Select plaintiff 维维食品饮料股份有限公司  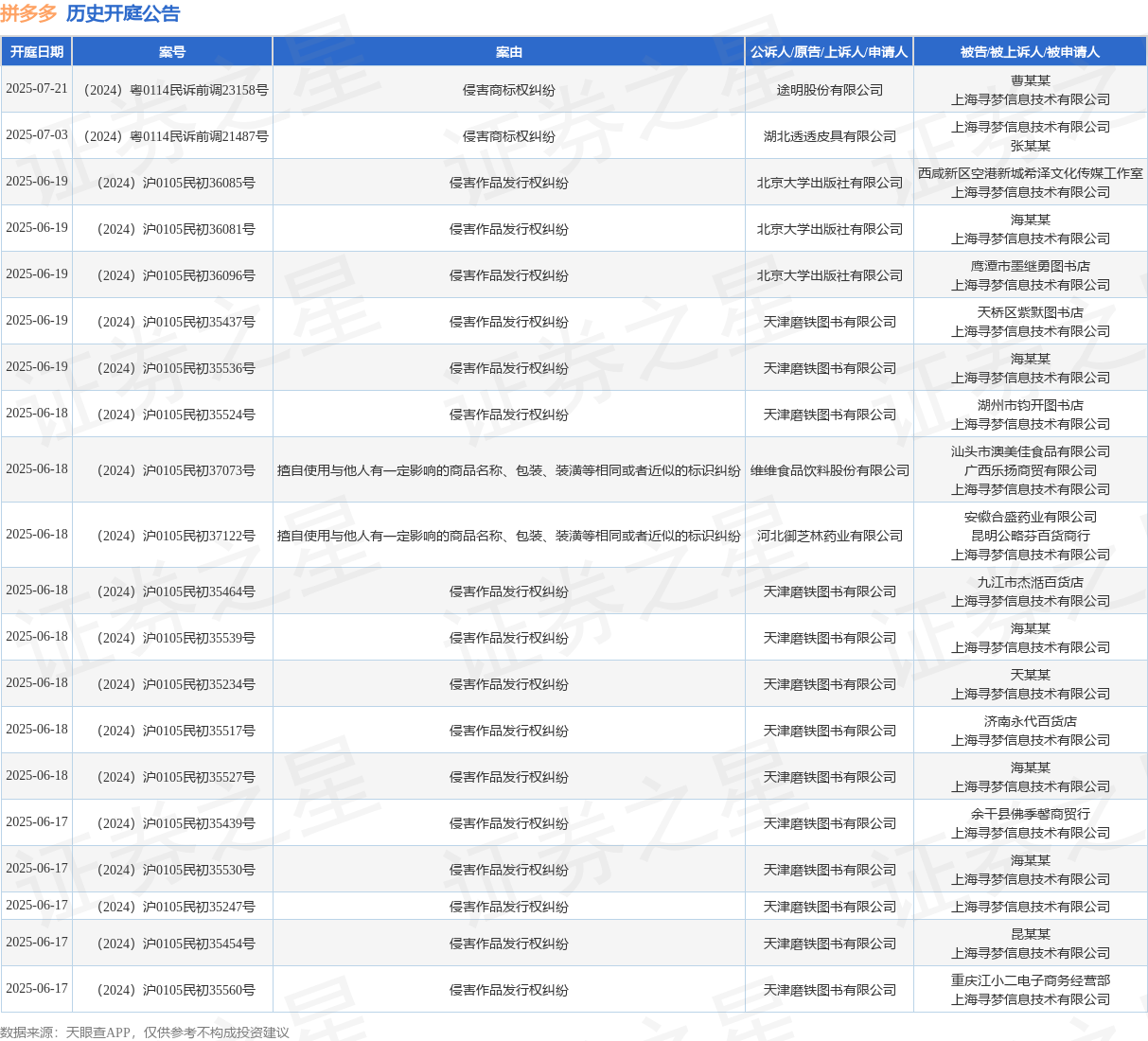click(830, 470)
